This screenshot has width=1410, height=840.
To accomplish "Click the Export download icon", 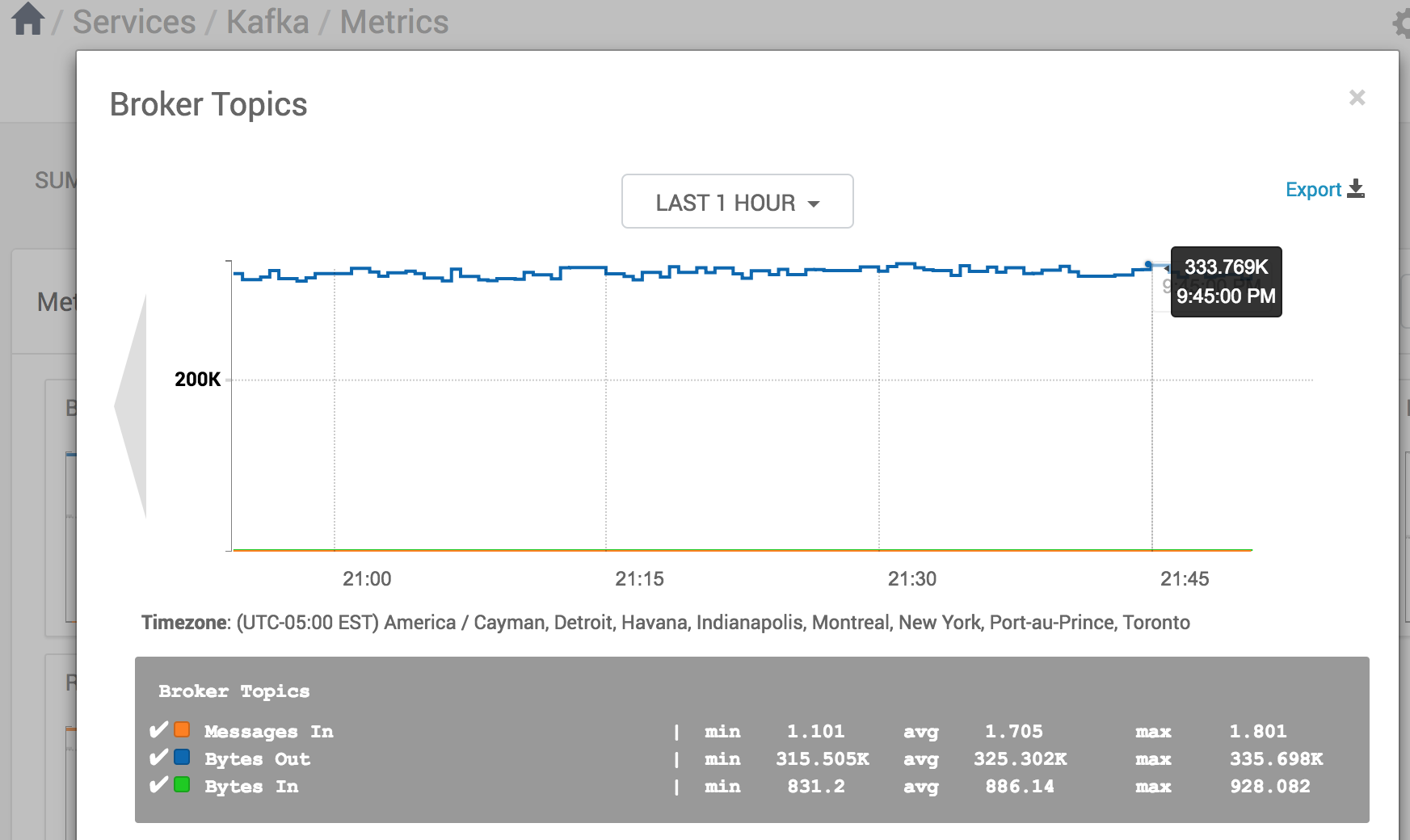I will click(1357, 188).
